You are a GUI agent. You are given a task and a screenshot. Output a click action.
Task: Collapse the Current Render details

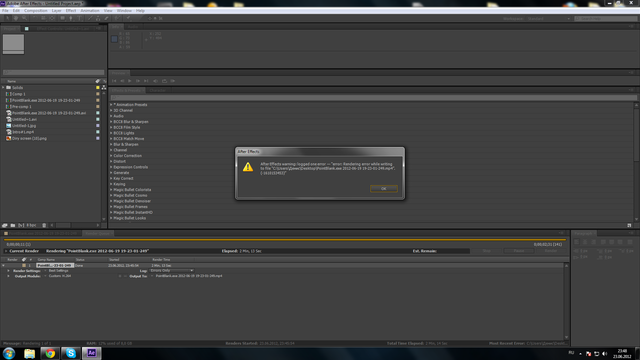pos(6,251)
